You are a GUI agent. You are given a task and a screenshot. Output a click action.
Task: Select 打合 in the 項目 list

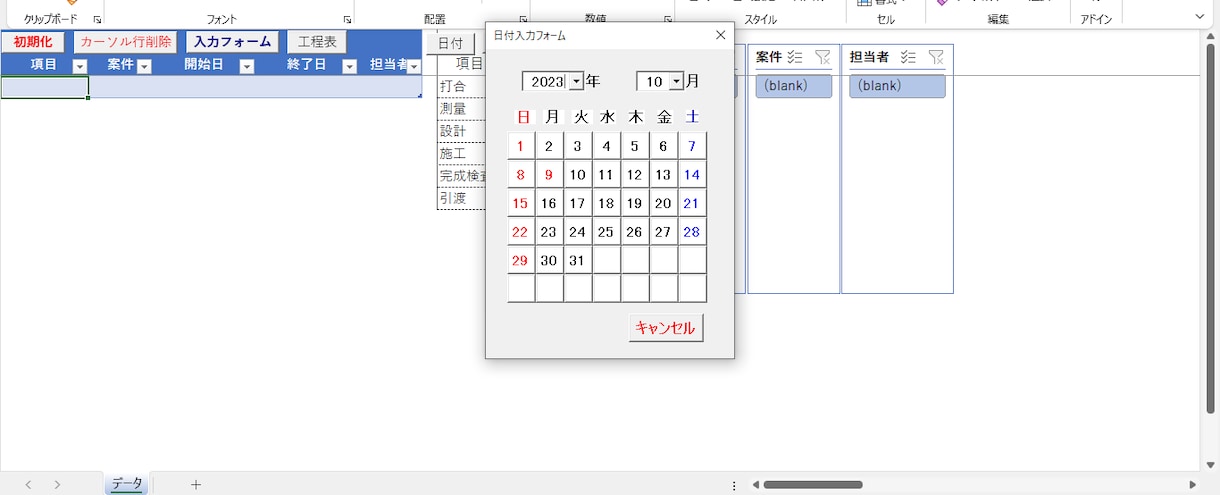462,87
